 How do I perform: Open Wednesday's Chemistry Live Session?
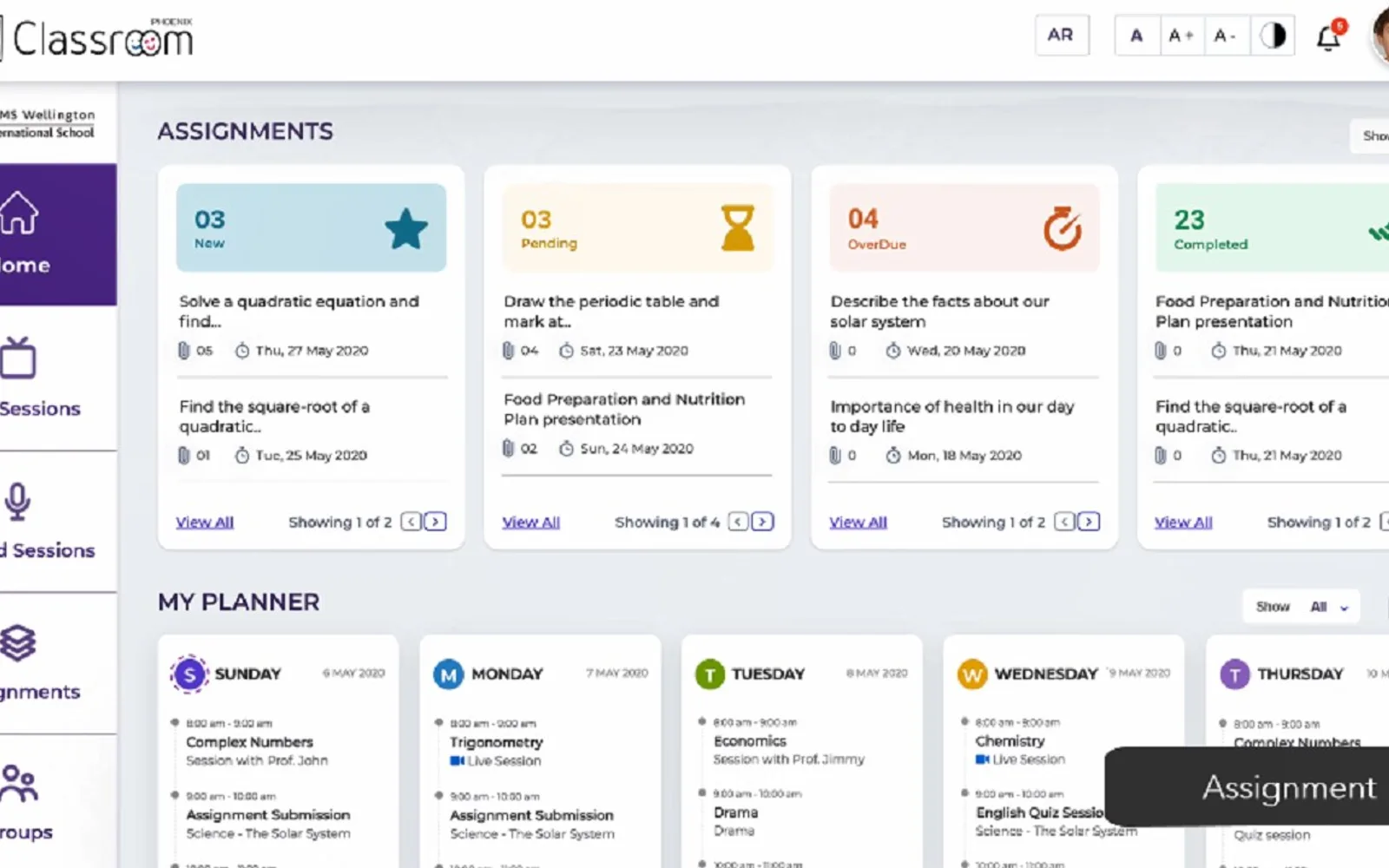point(1020,750)
